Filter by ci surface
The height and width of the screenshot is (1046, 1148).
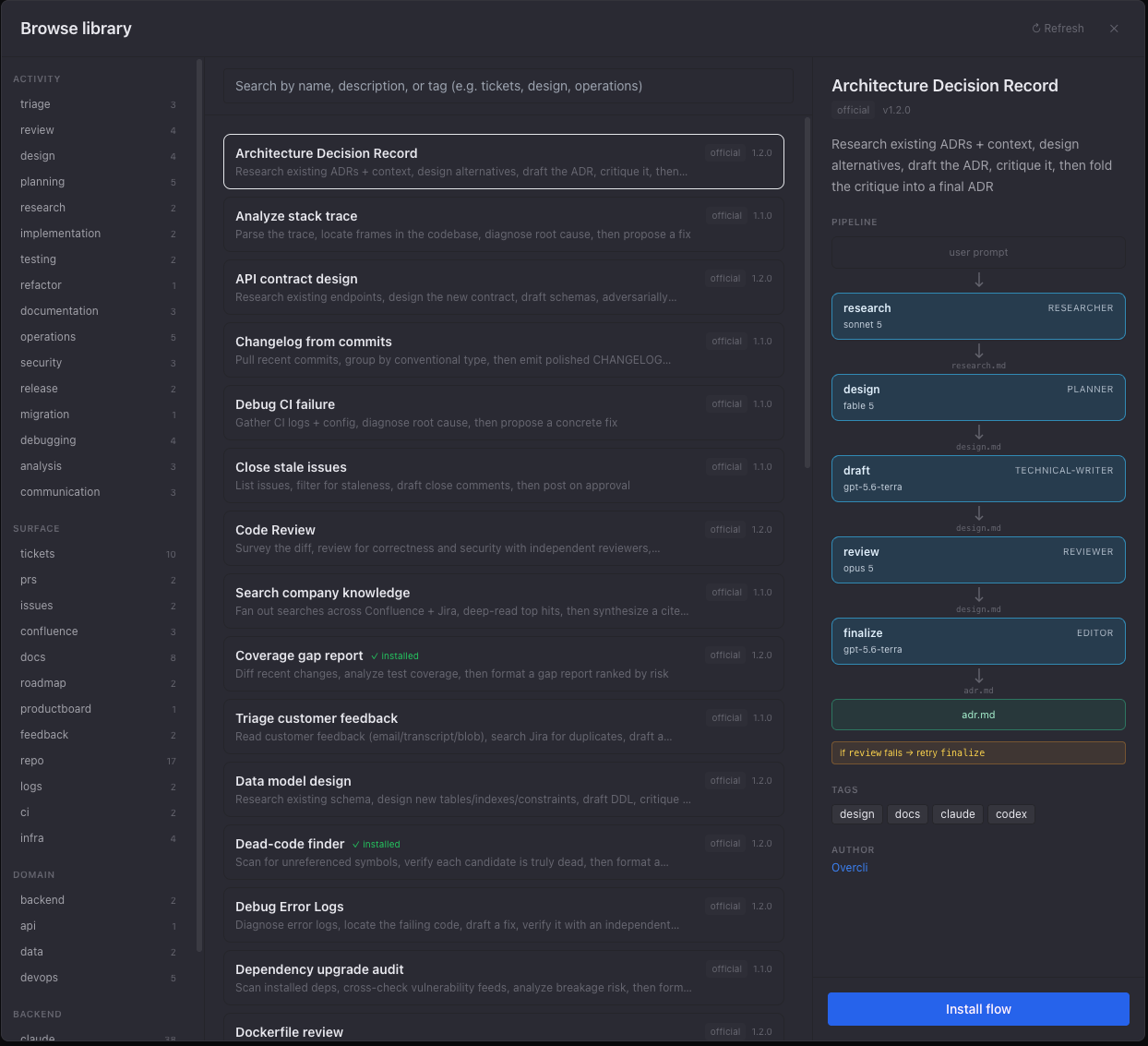click(x=98, y=812)
